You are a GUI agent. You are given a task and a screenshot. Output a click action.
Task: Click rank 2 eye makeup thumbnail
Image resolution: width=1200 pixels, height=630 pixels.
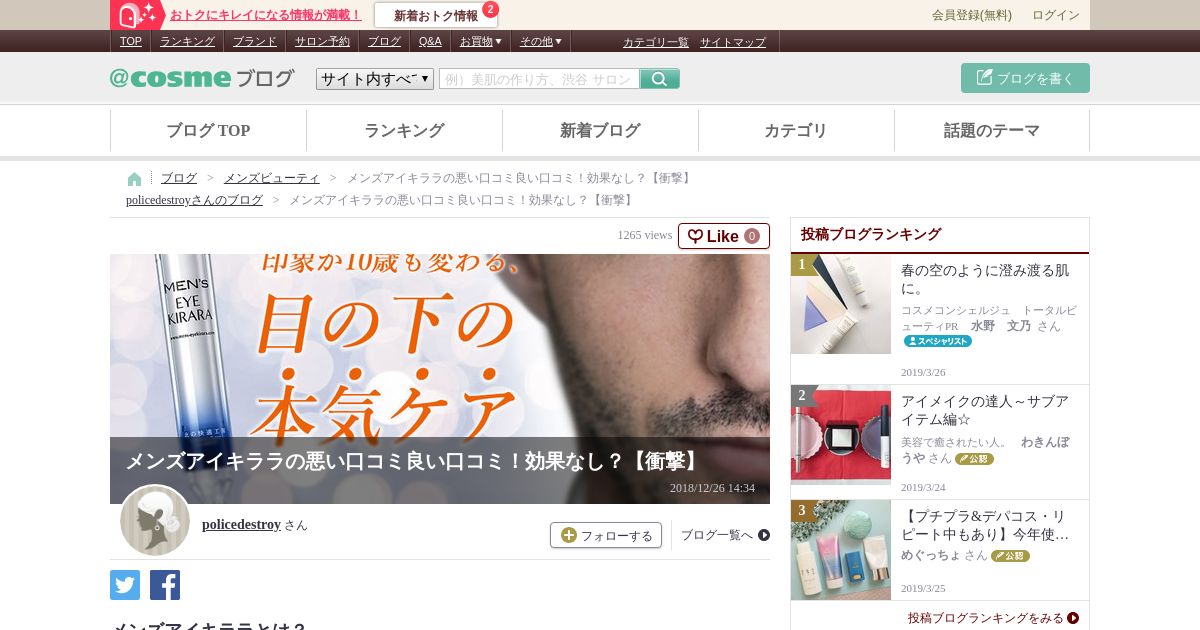pyautogui.click(x=841, y=435)
